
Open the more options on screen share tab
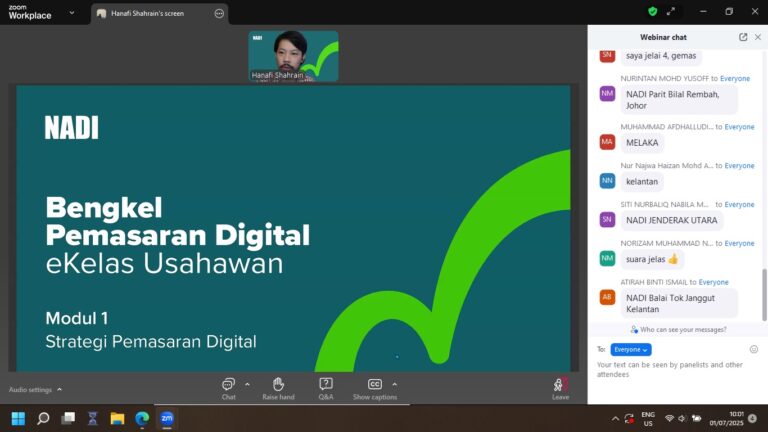pos(219,13)
